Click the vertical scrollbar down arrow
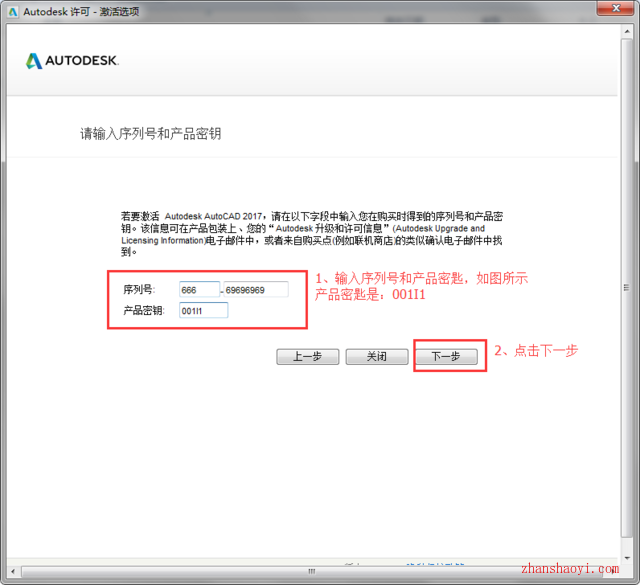The width and height of the screenshot is (640, 585). click(627, 558)
